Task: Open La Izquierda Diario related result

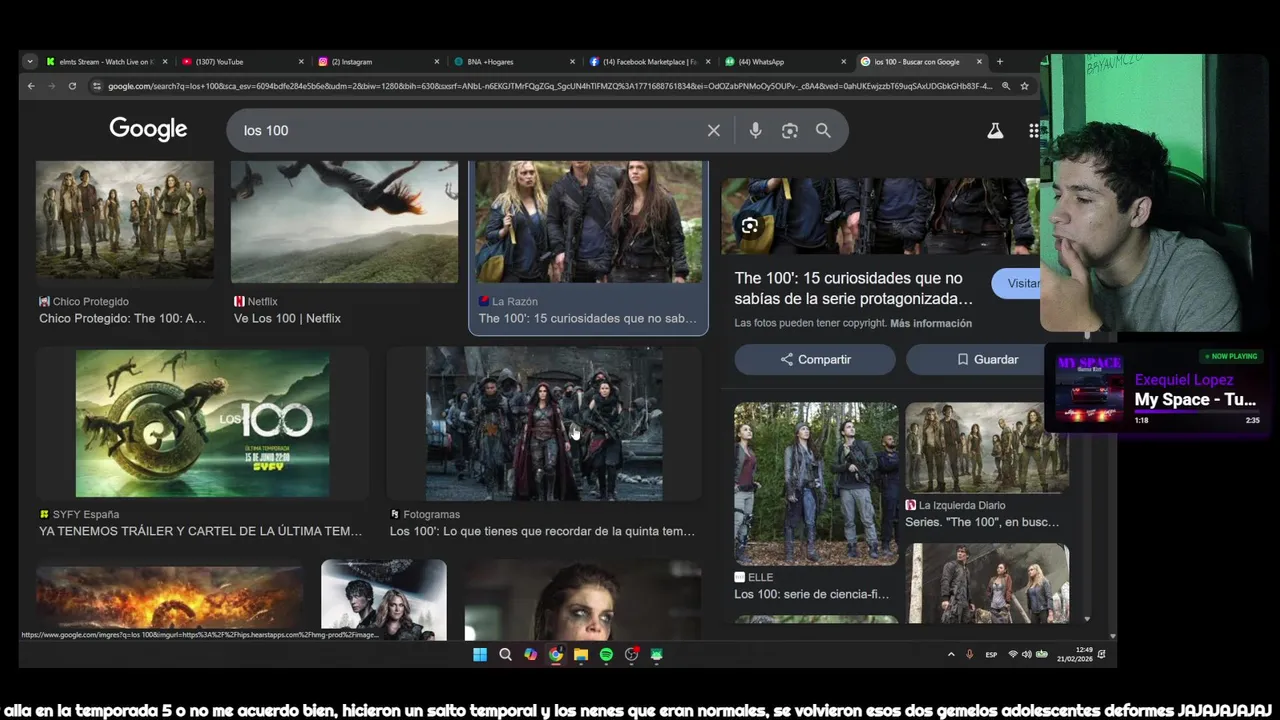Action: tap(982, 521)
